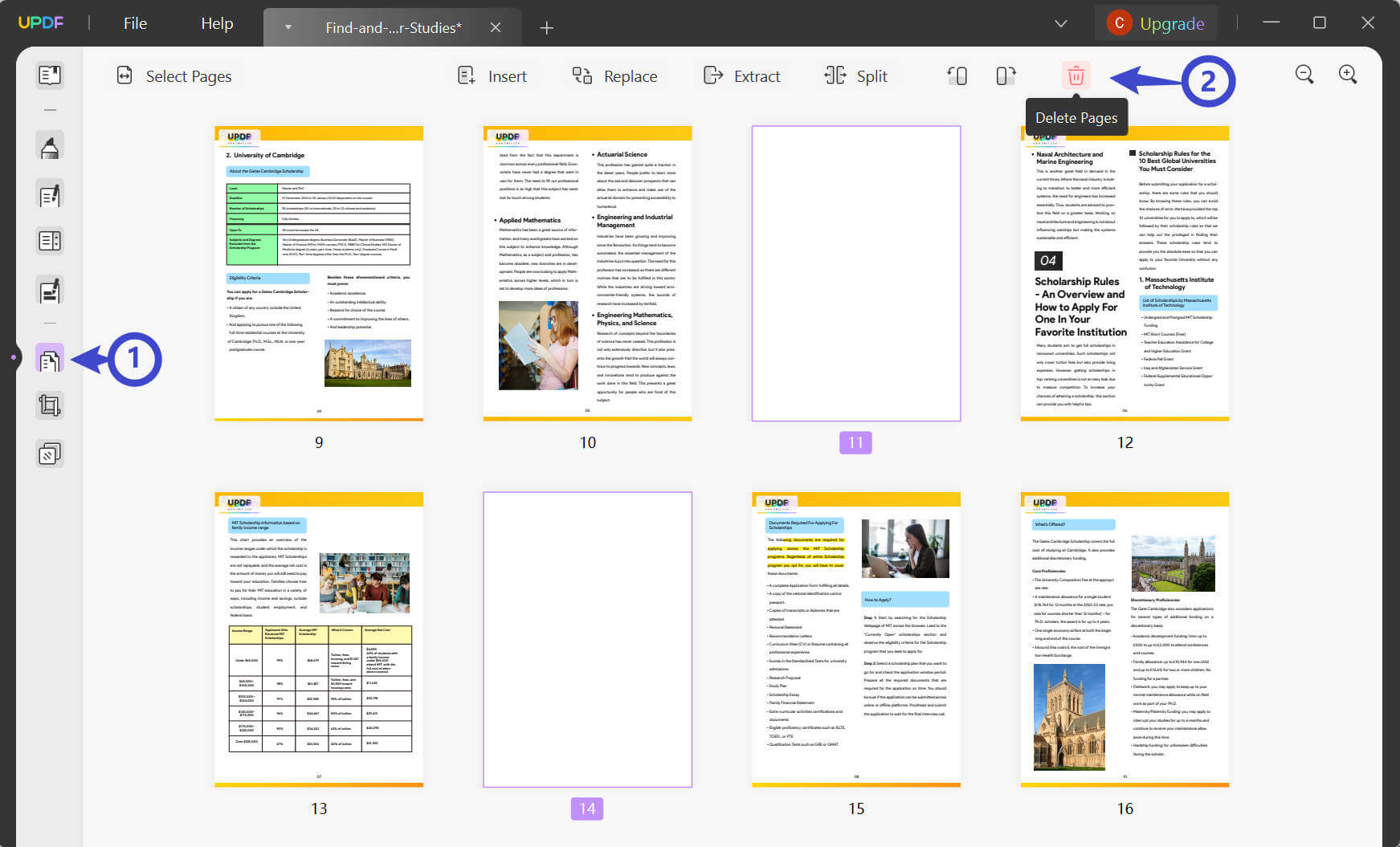Screen dimensions: 1400x847
Task: Open the Reader mode in the sidebar
Action: point(50,75)
